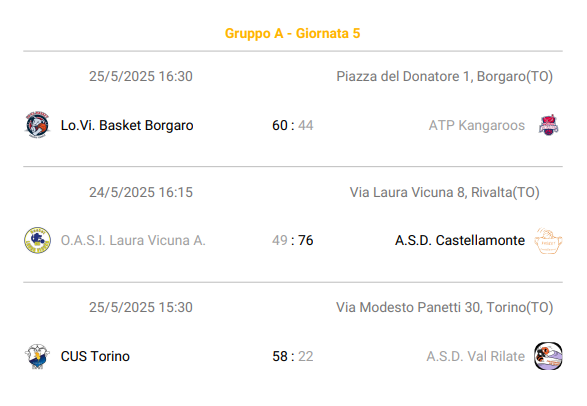The image size is (587, 406).
Task: Select the A.S.D. Castellamonte team name
Action: point(460,240)
